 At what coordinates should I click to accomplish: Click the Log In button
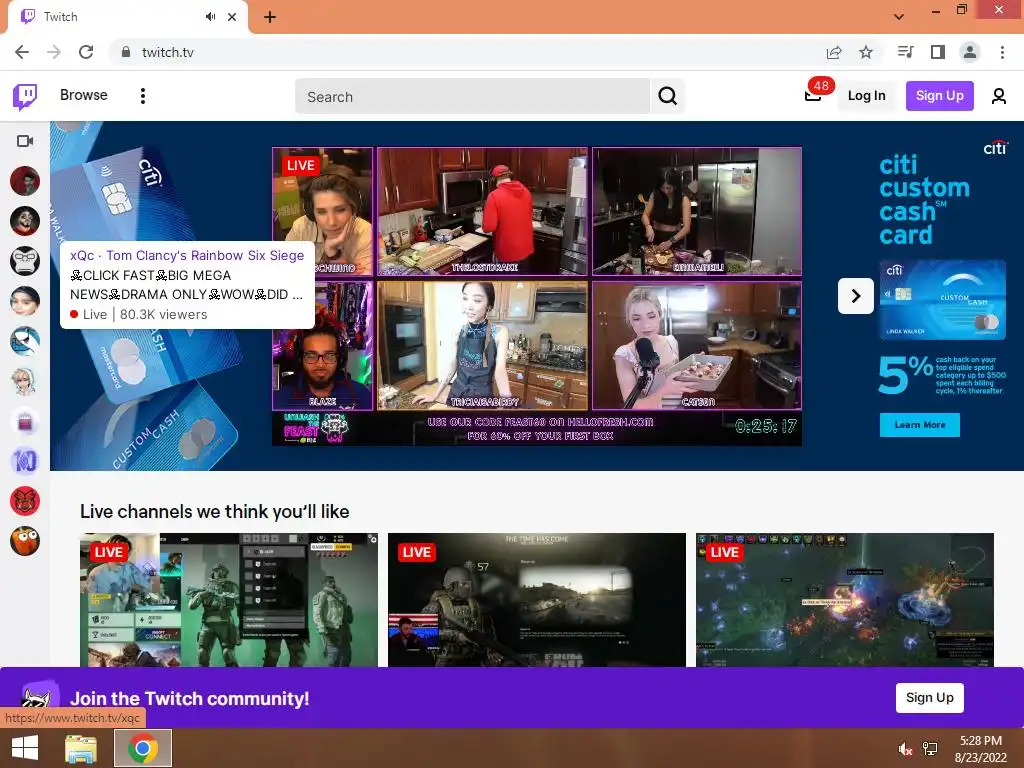pos(867,96)
